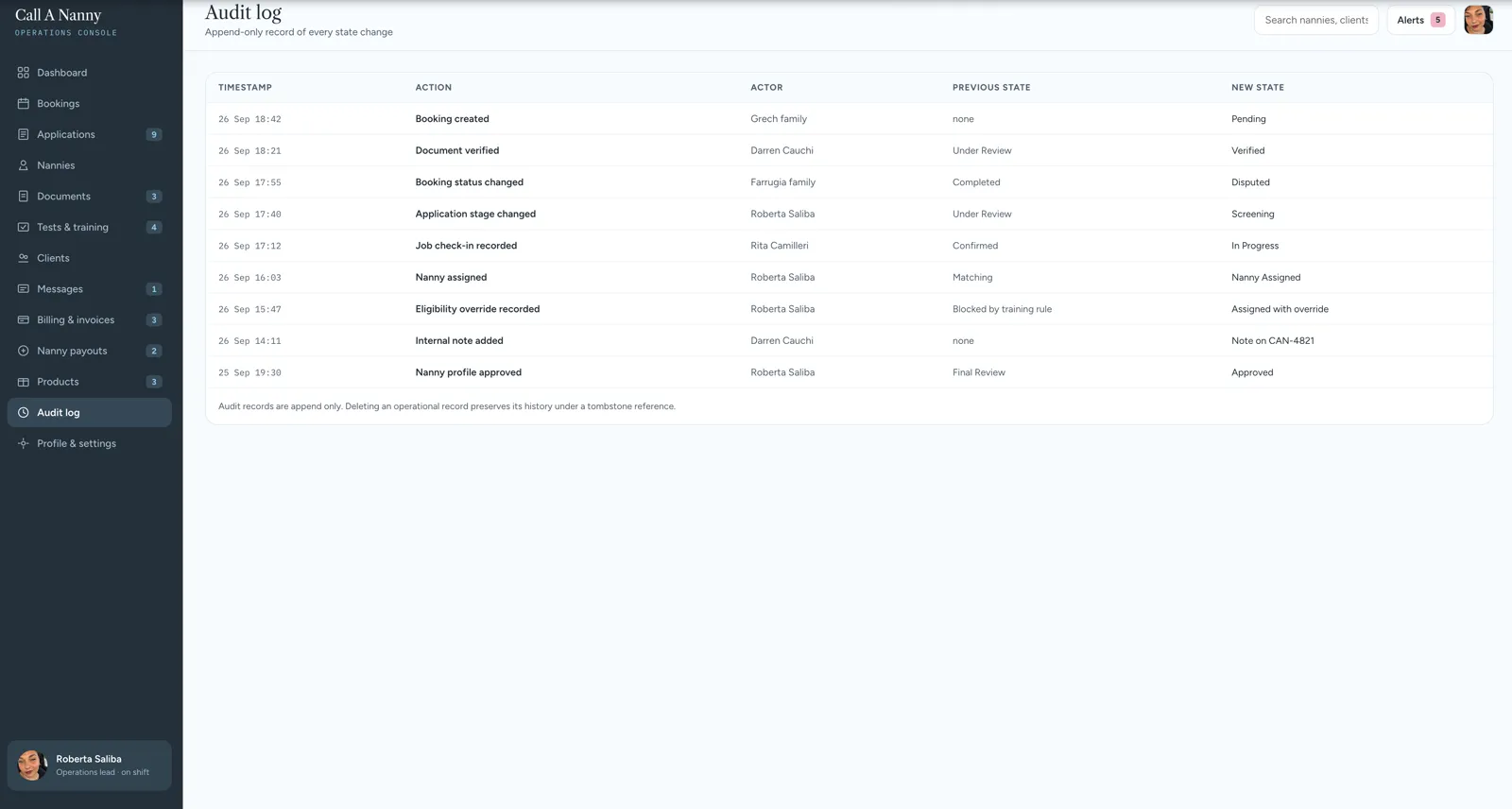Click the Messages envelope icon
Screen dimensions: 1512x809
pos(24,289)
